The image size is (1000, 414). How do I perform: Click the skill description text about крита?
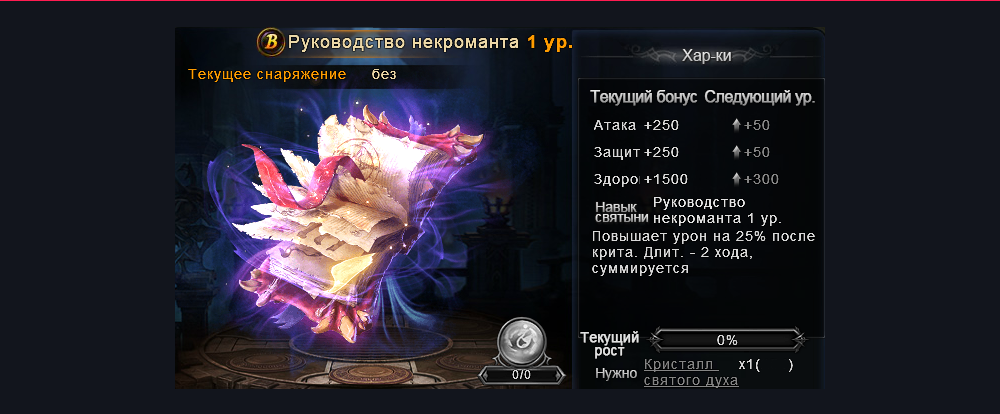click(703, 253)
